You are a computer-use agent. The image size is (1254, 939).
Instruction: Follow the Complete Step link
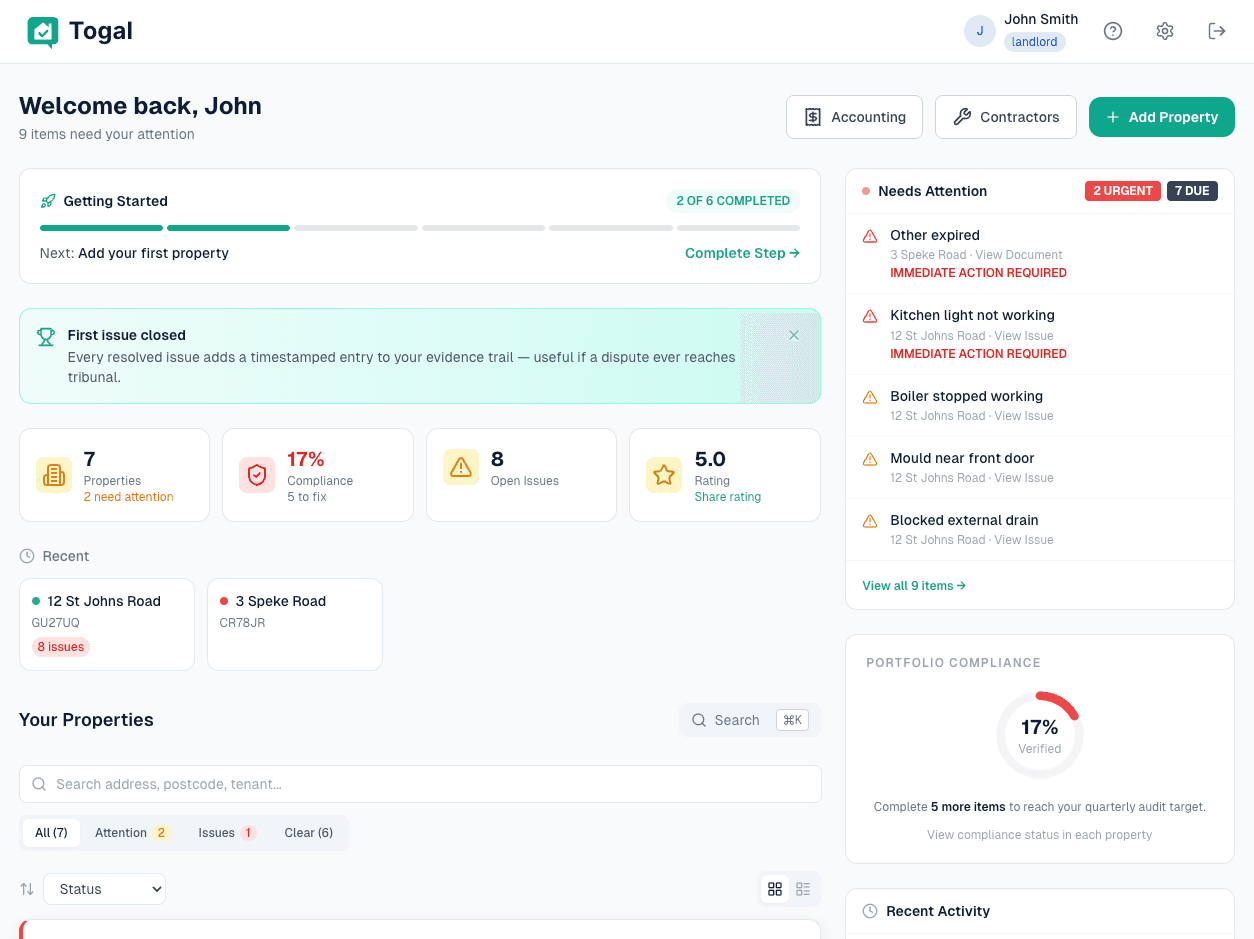click(741, 253)
